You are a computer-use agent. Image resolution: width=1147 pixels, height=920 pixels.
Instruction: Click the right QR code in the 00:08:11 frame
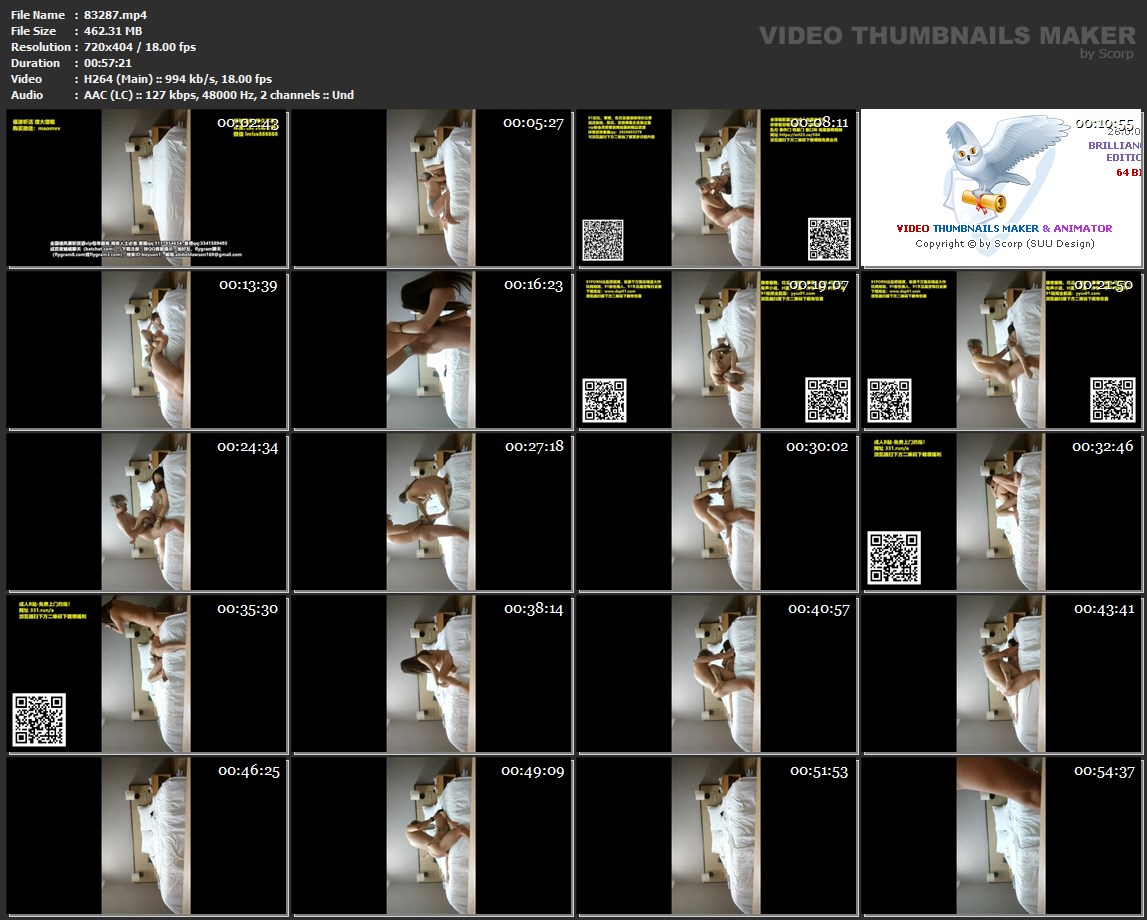point(829,239)
